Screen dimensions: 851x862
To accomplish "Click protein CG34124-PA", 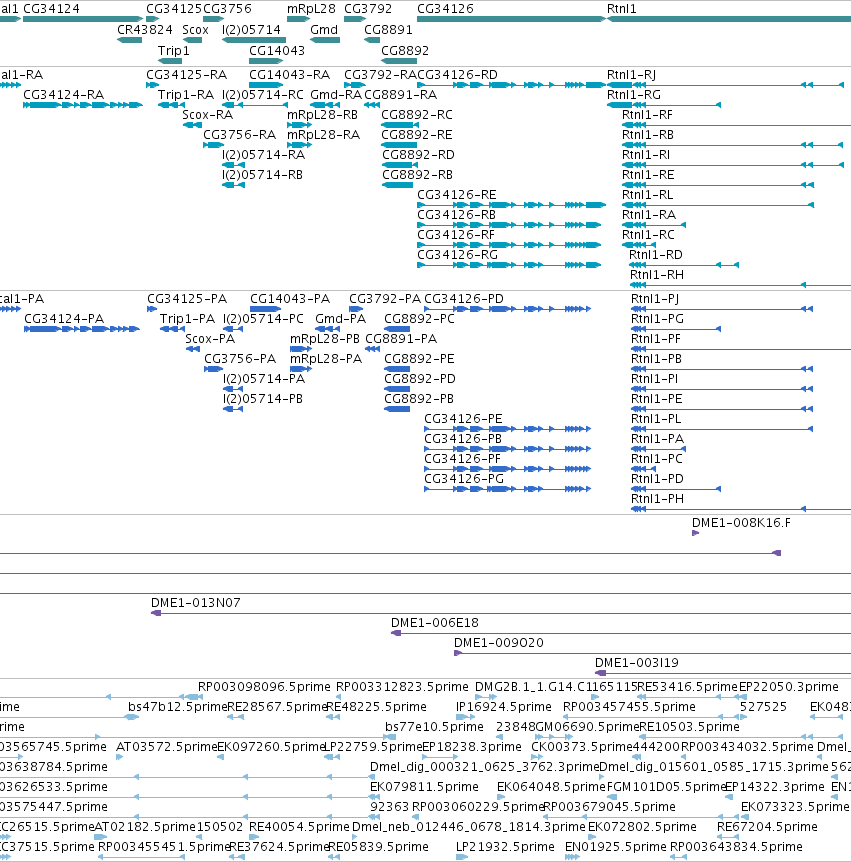I will (x=64, y=319).
